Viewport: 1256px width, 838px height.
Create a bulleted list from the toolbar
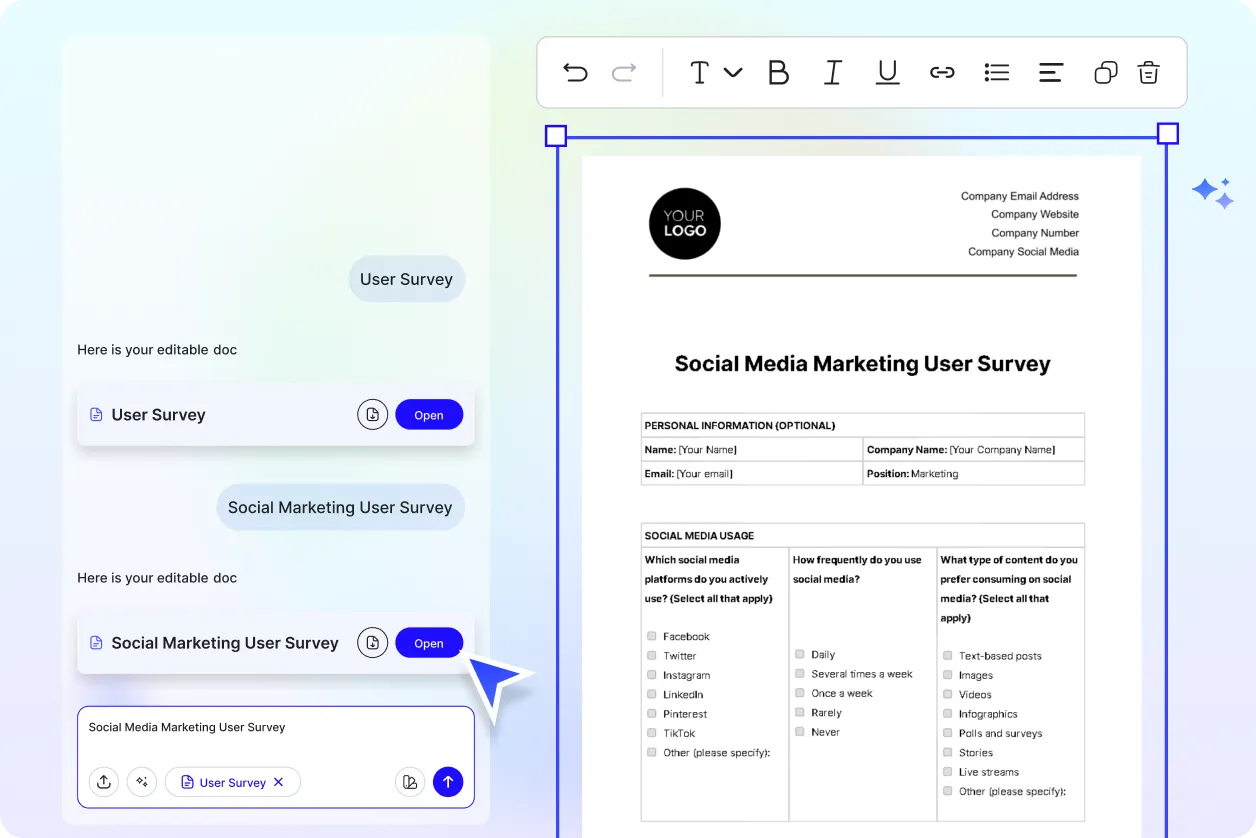point(996,71)
